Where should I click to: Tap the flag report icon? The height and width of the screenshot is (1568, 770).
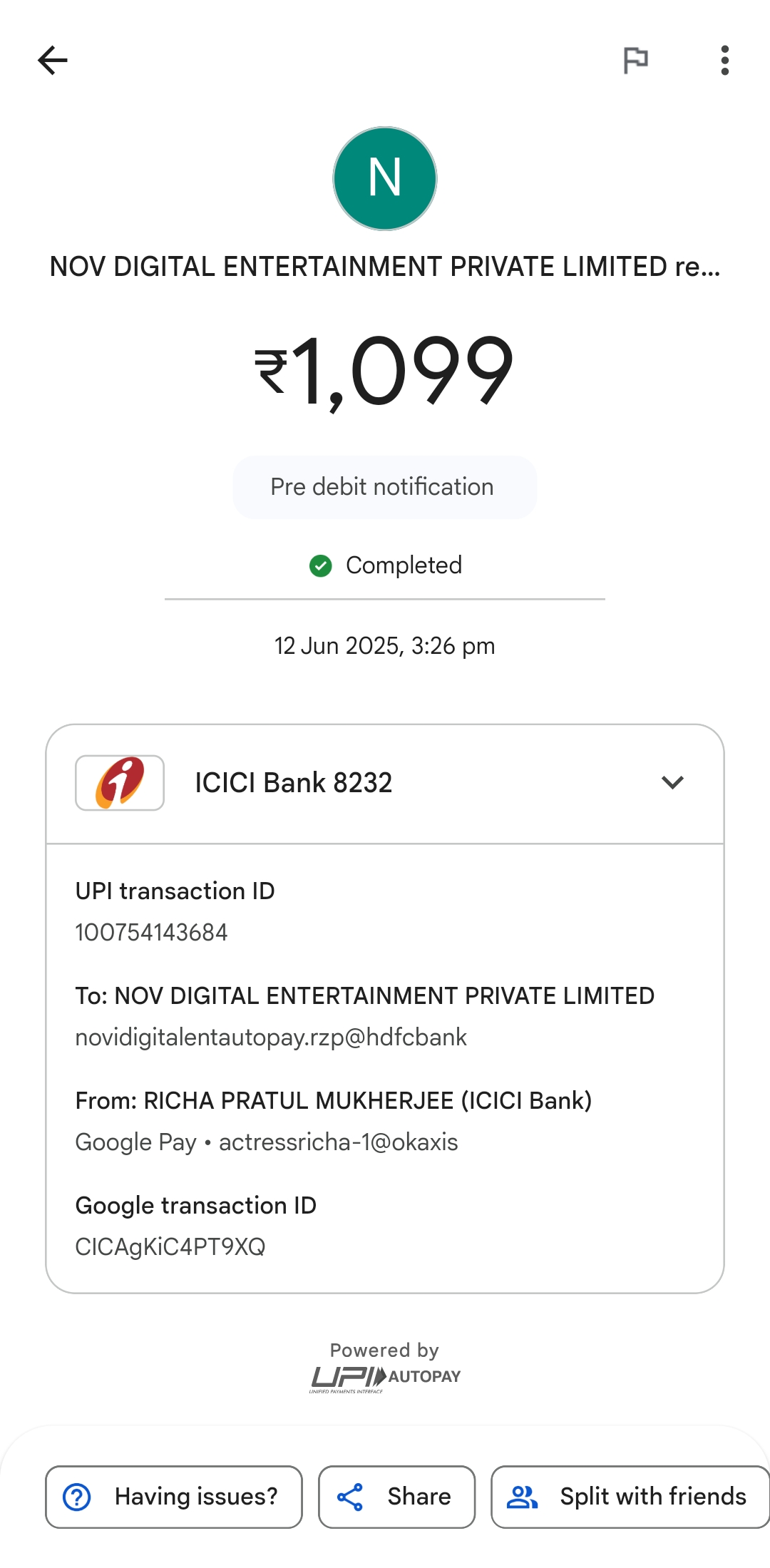click(x=635, y=61)
